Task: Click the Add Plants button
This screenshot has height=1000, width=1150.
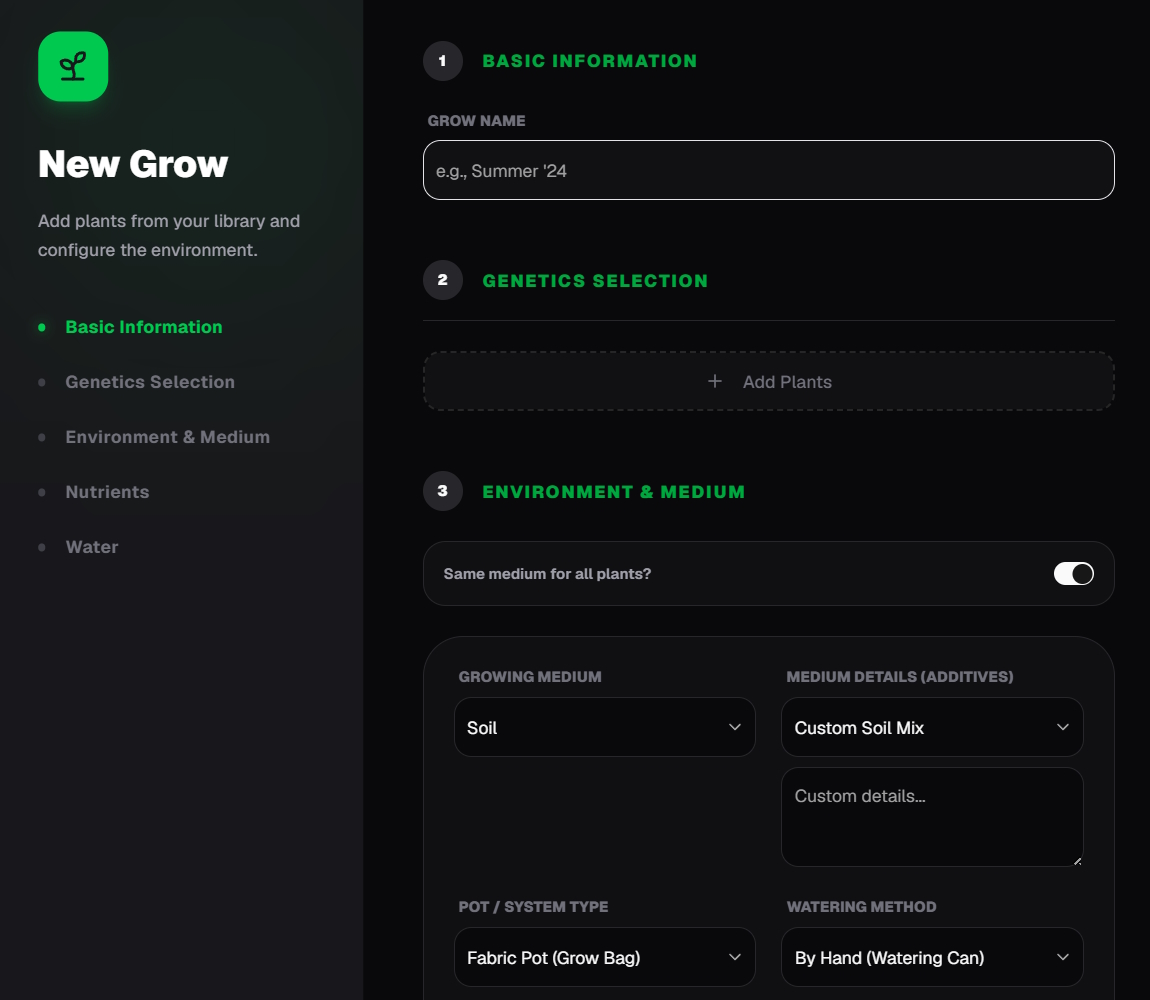Action: click(x=769, y=382)
